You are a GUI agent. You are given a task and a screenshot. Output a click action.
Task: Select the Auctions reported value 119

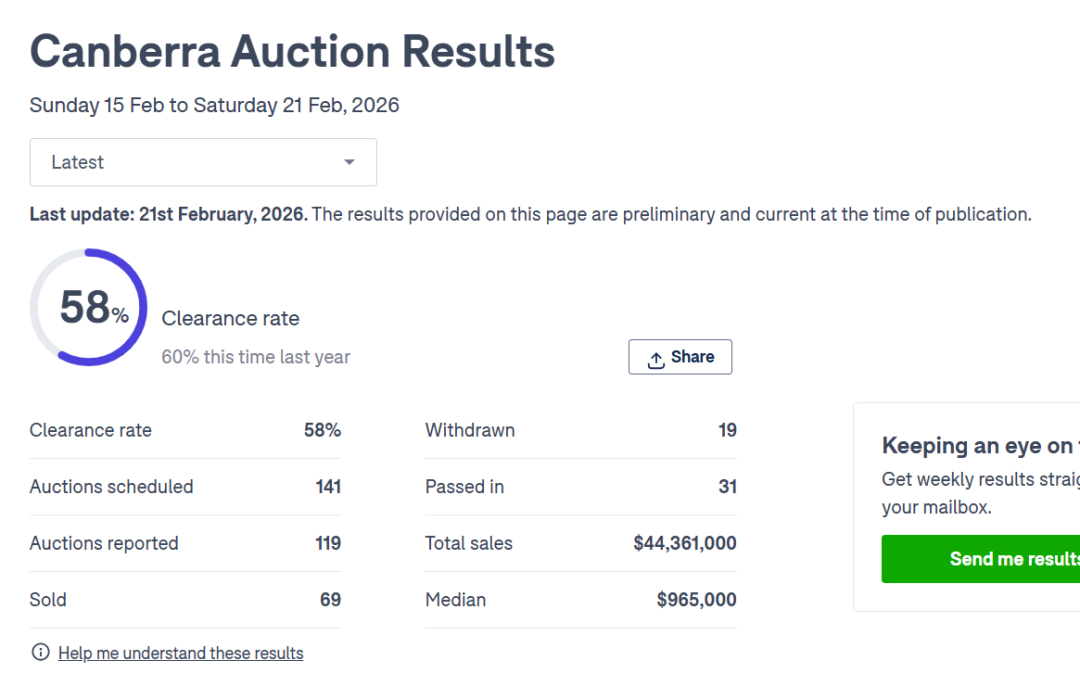328,544
